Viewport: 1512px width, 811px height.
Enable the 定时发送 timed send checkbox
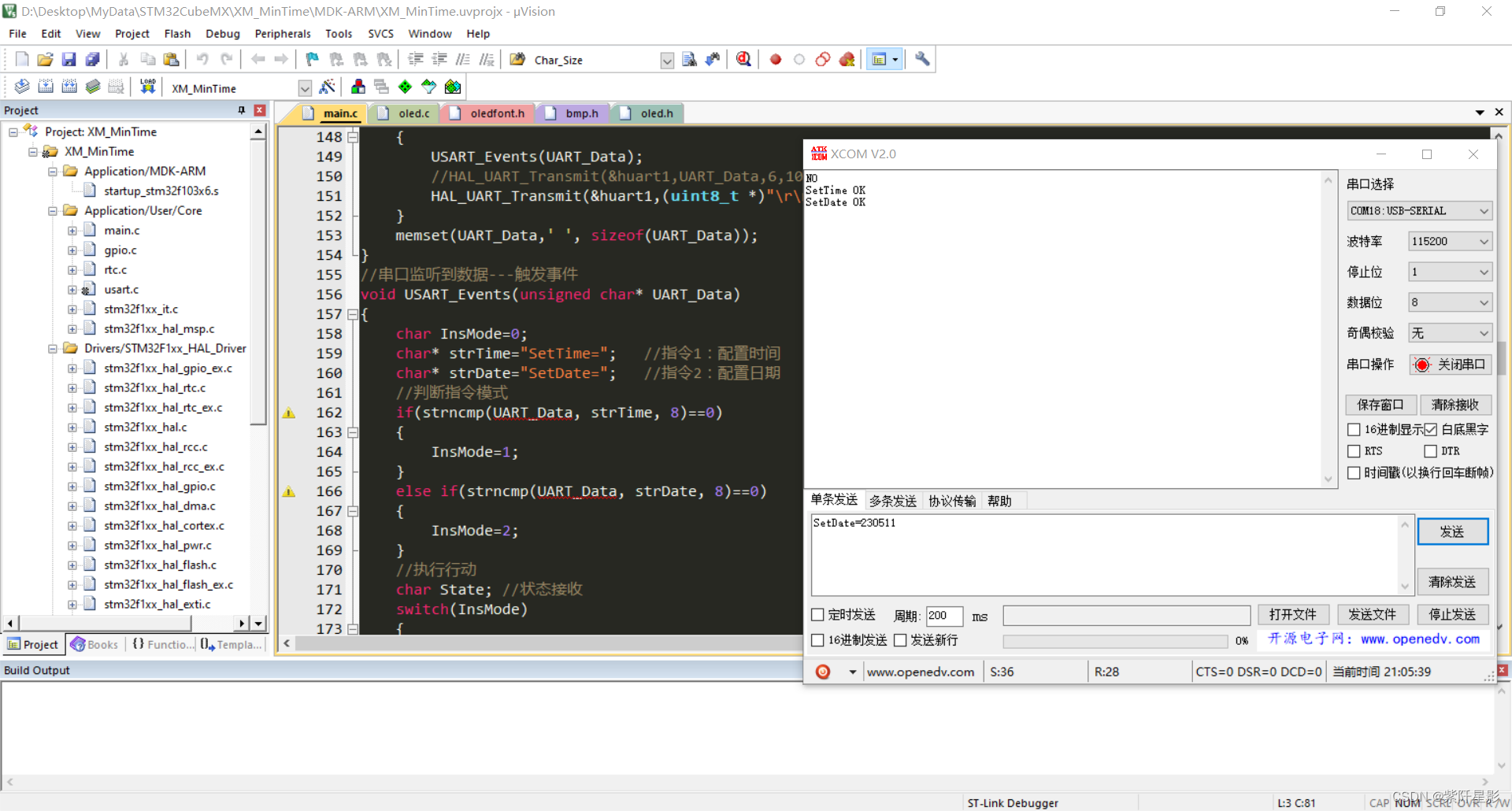tap(817, 615)
